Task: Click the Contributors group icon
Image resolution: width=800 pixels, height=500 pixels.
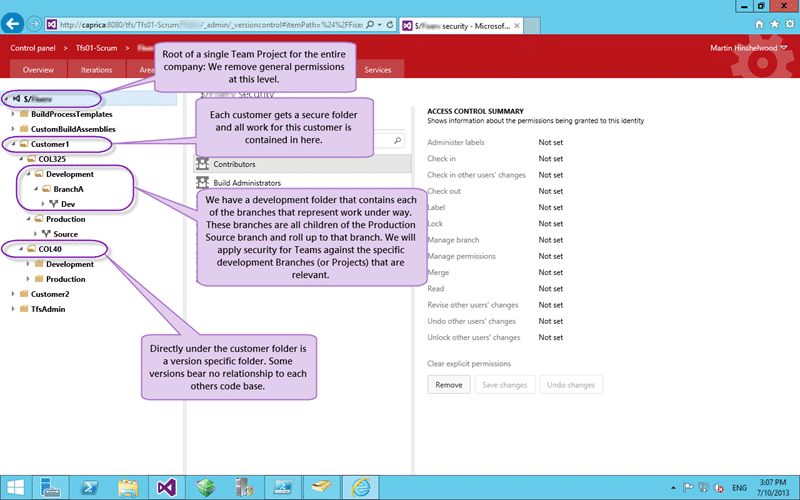Action: 203,164
